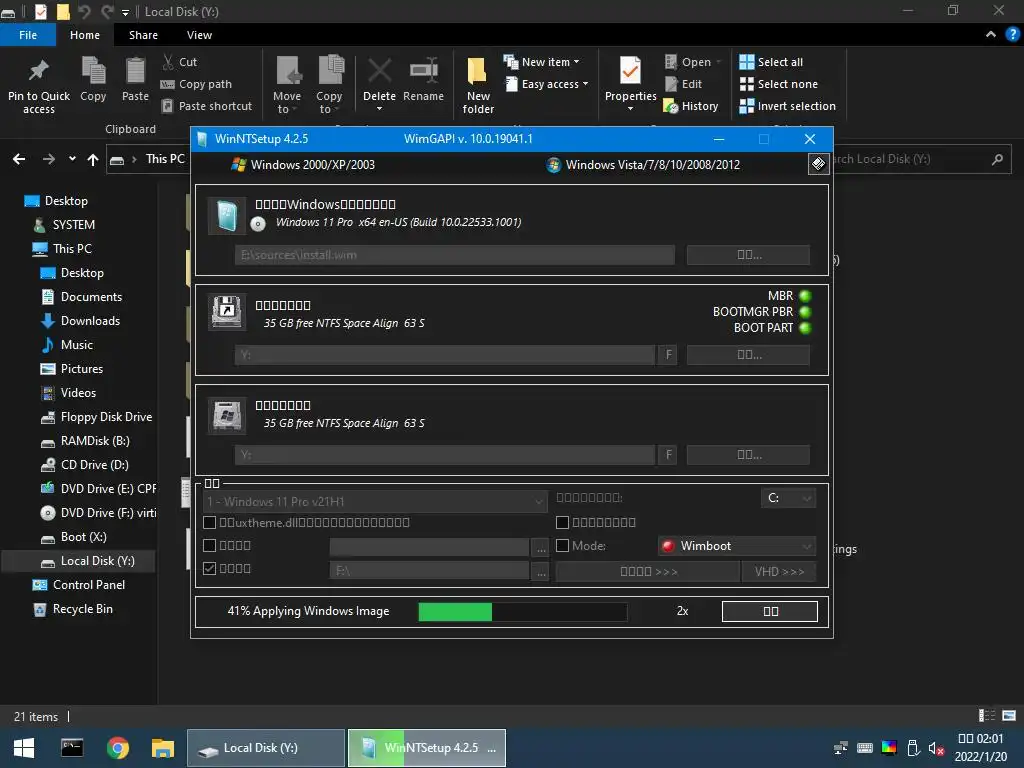1024x768 pixels.
Task: Click the Paste clipboard icon
Action: click(135, 70)
